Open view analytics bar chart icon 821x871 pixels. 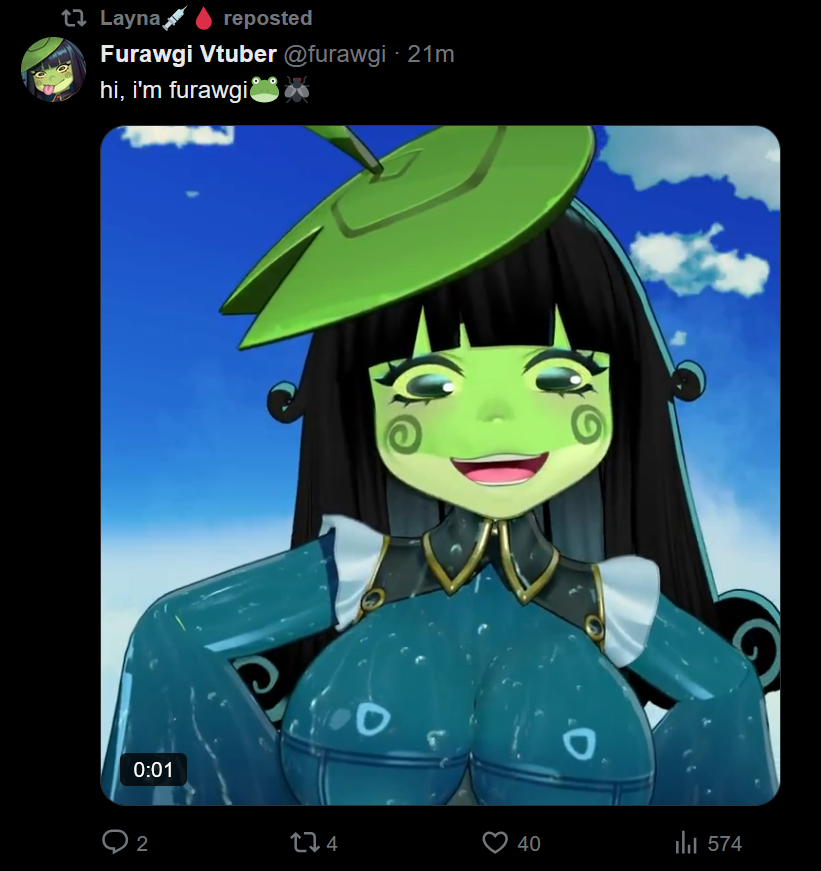686,843
